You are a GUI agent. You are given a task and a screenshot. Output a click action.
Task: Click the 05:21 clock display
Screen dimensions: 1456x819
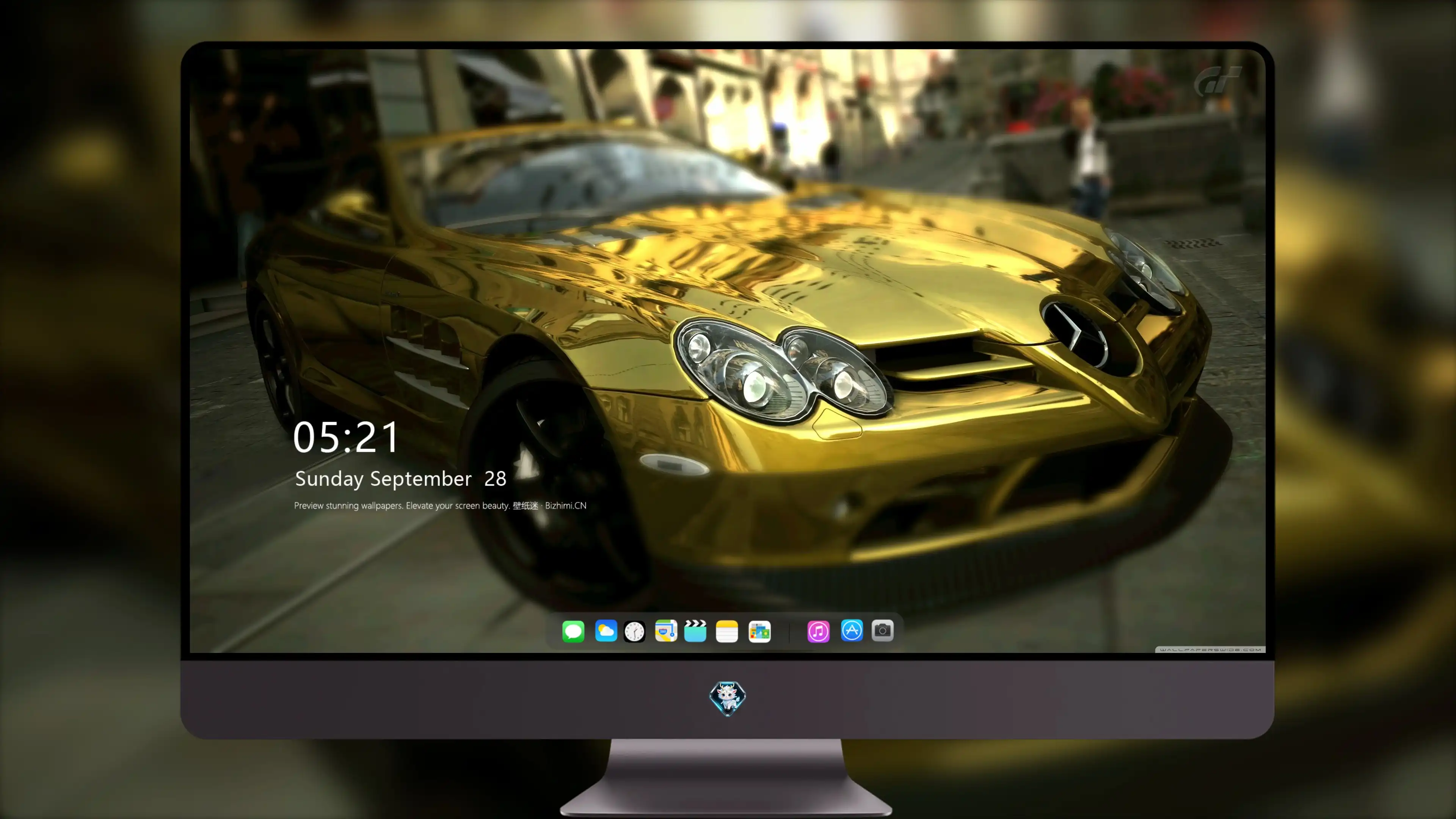(346, 438)
